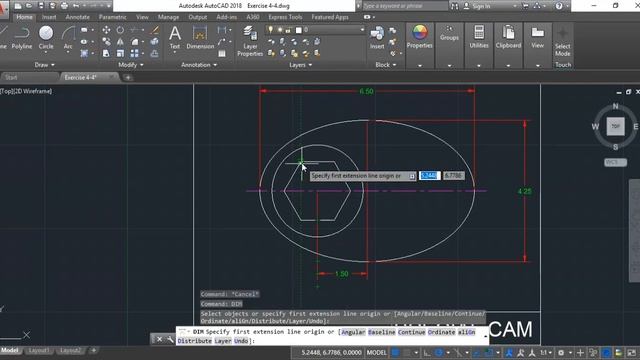Open Layer Properties manager

(x=250, y=41)
